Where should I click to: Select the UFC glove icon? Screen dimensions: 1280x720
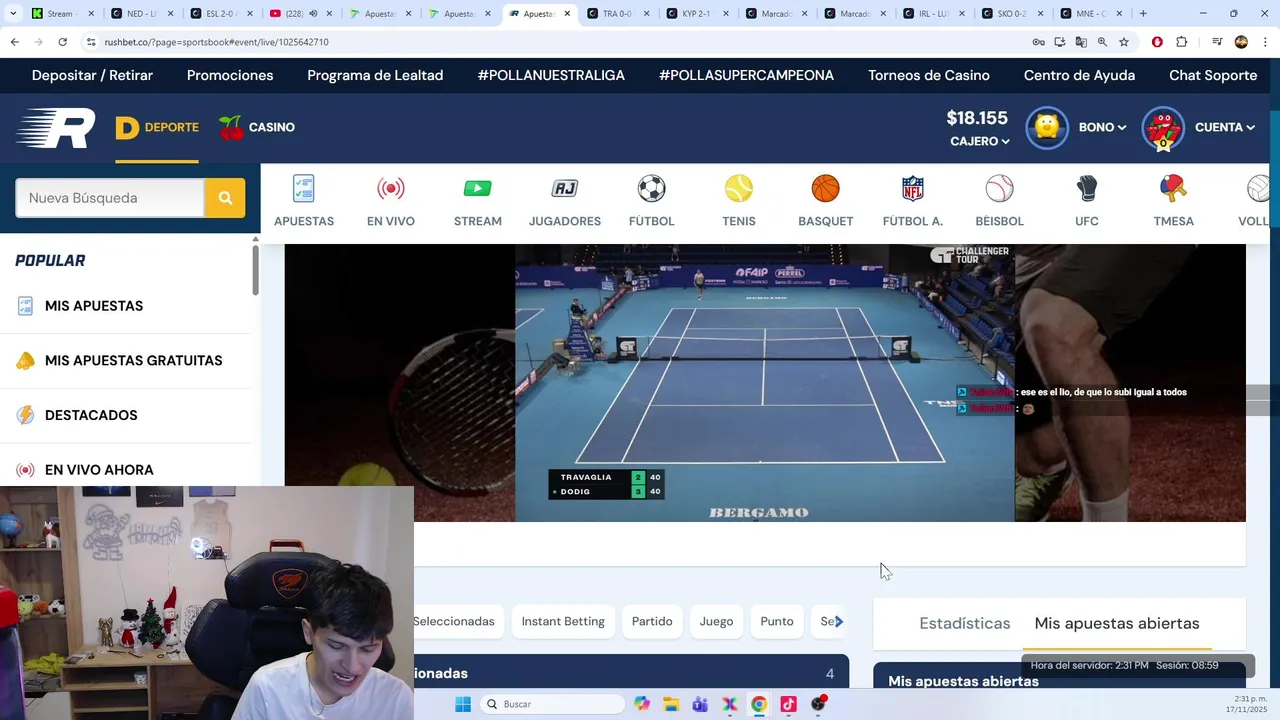point(1087,188)
